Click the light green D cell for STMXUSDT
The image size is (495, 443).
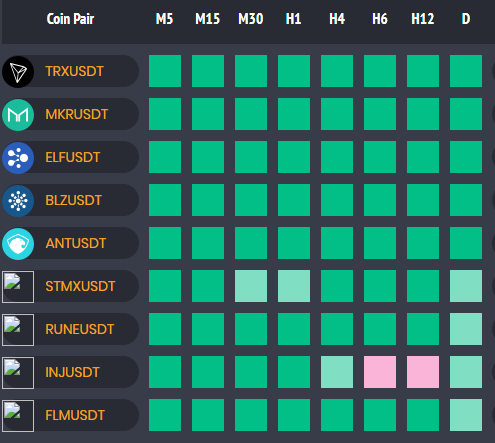pos(466,286)
